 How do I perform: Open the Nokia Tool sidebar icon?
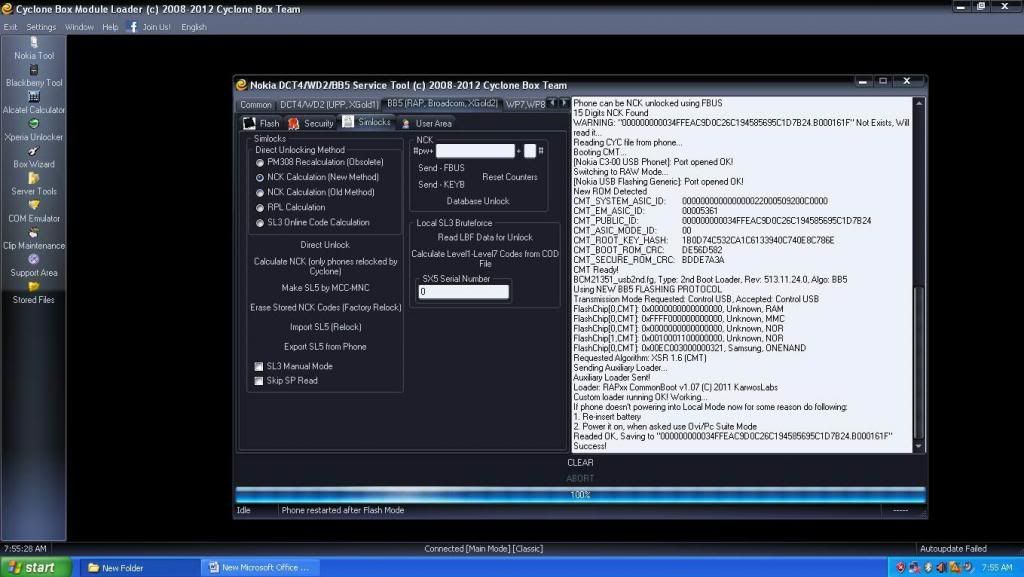34,43
